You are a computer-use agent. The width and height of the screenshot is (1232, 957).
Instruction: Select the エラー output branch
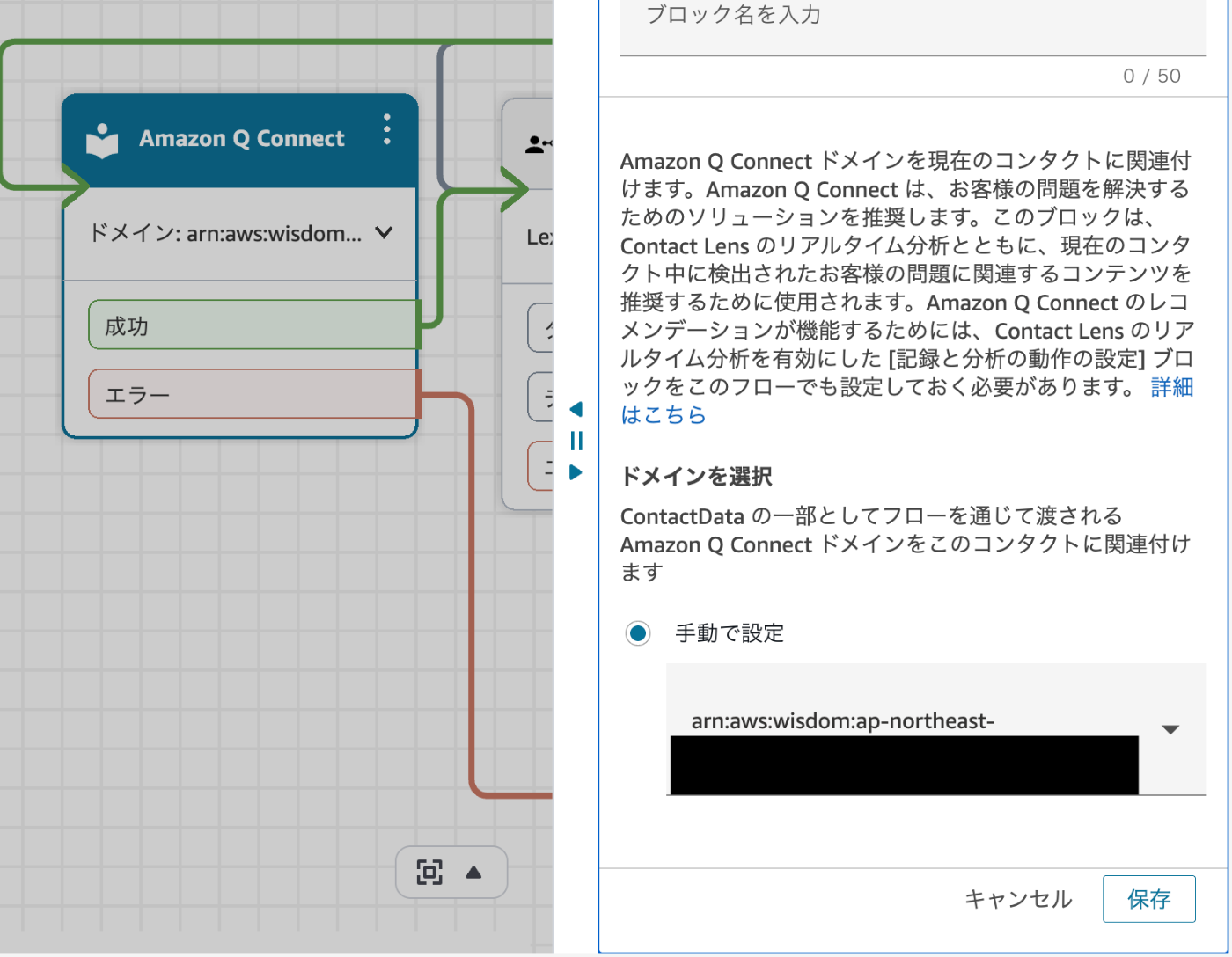point(253,393)
